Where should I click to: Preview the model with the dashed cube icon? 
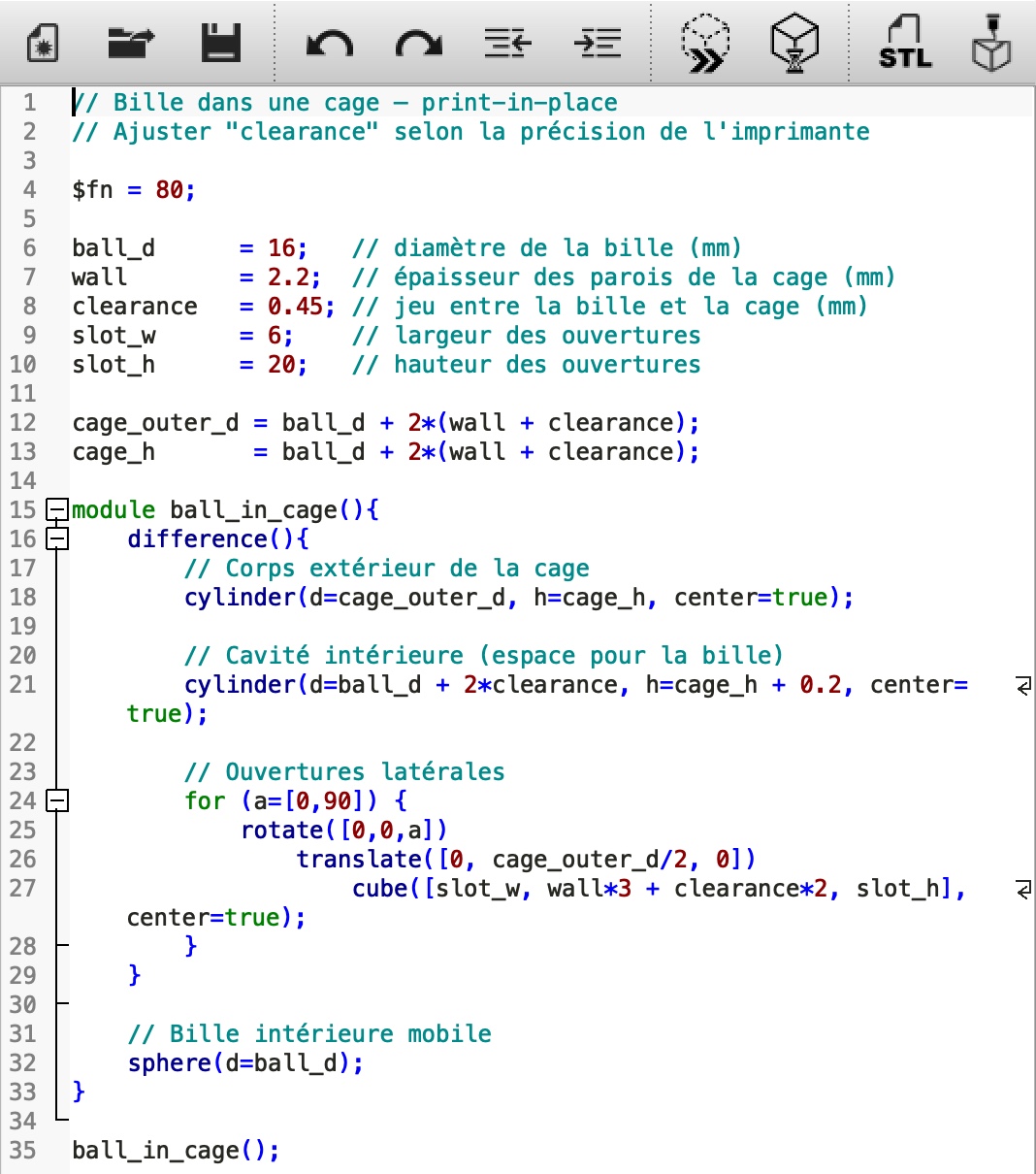[x=705, y=44]
